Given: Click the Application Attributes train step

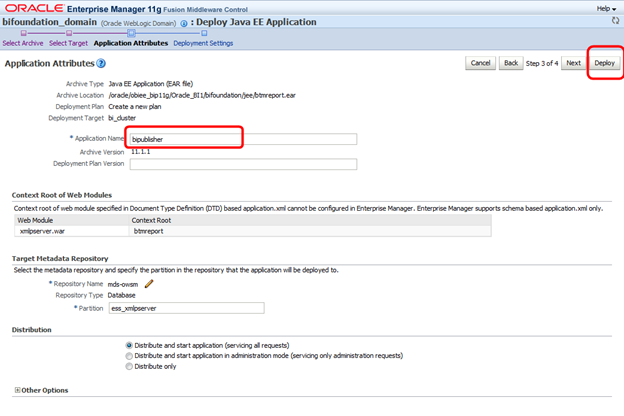Looking at the screenshot, I should (131, 43).
